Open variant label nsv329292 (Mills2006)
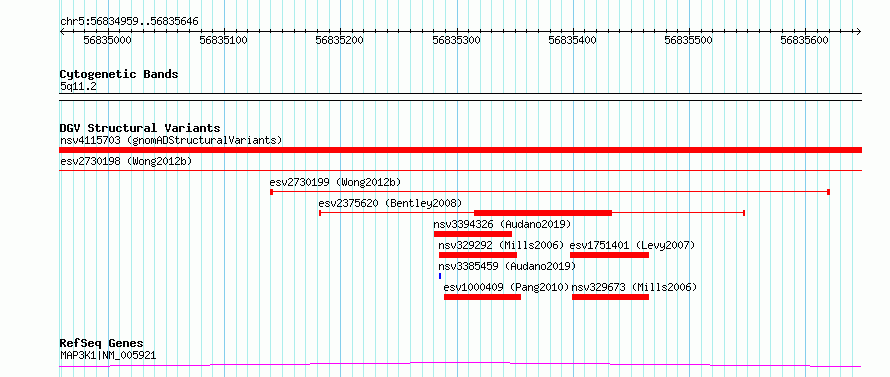Image resolution: width=890 pixels, height=377 pixels. coord(501,245)
